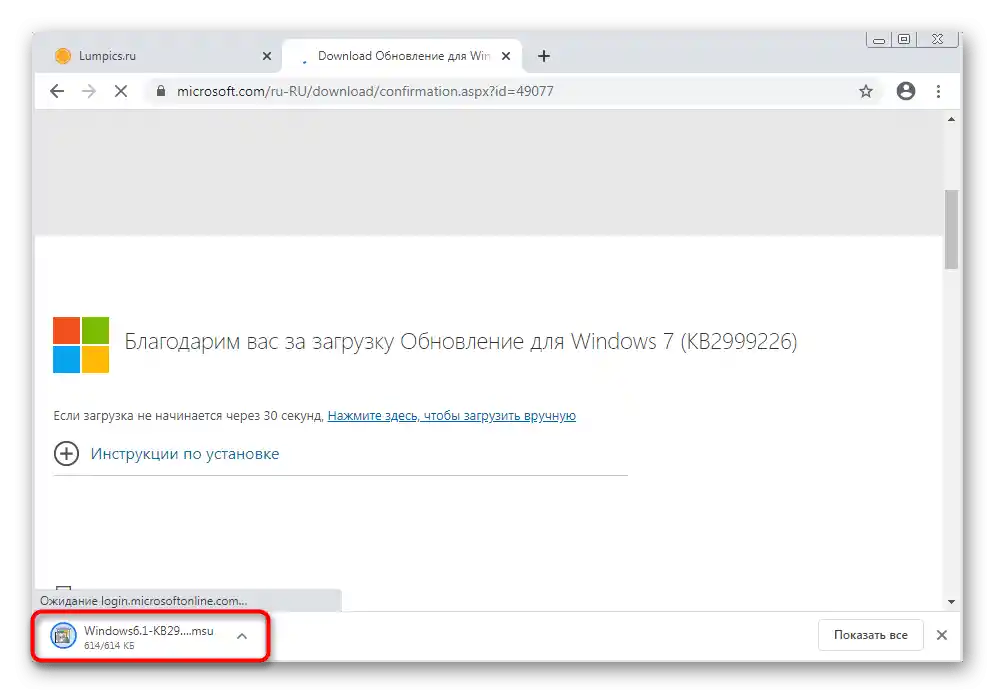The height and width of the screenshot is (694, 995).
Task: Close the Download Обновление tab
Action: (506, 56)
